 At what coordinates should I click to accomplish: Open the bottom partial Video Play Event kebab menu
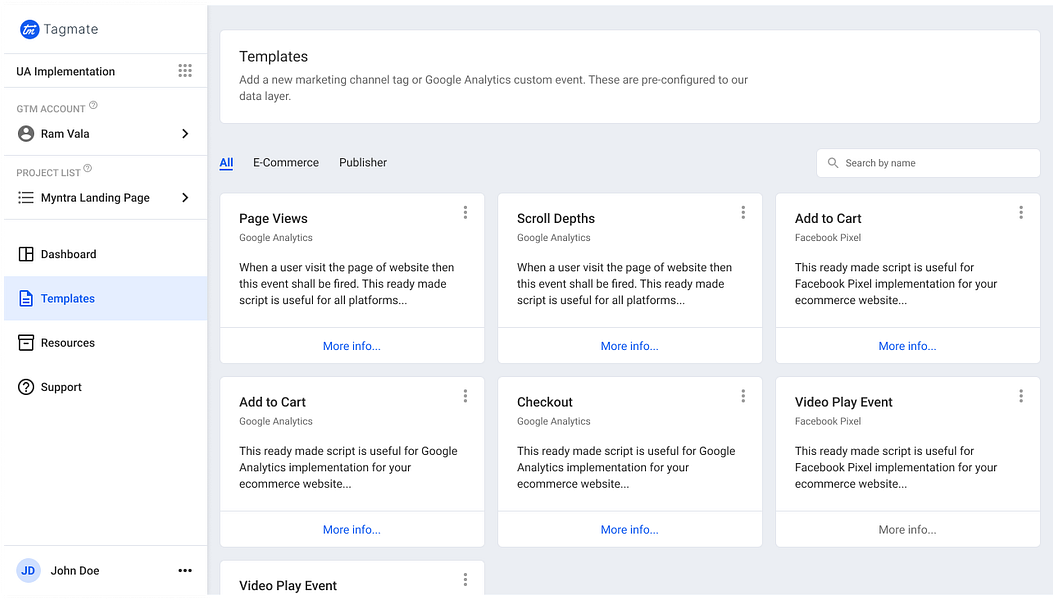click(465, 580)
